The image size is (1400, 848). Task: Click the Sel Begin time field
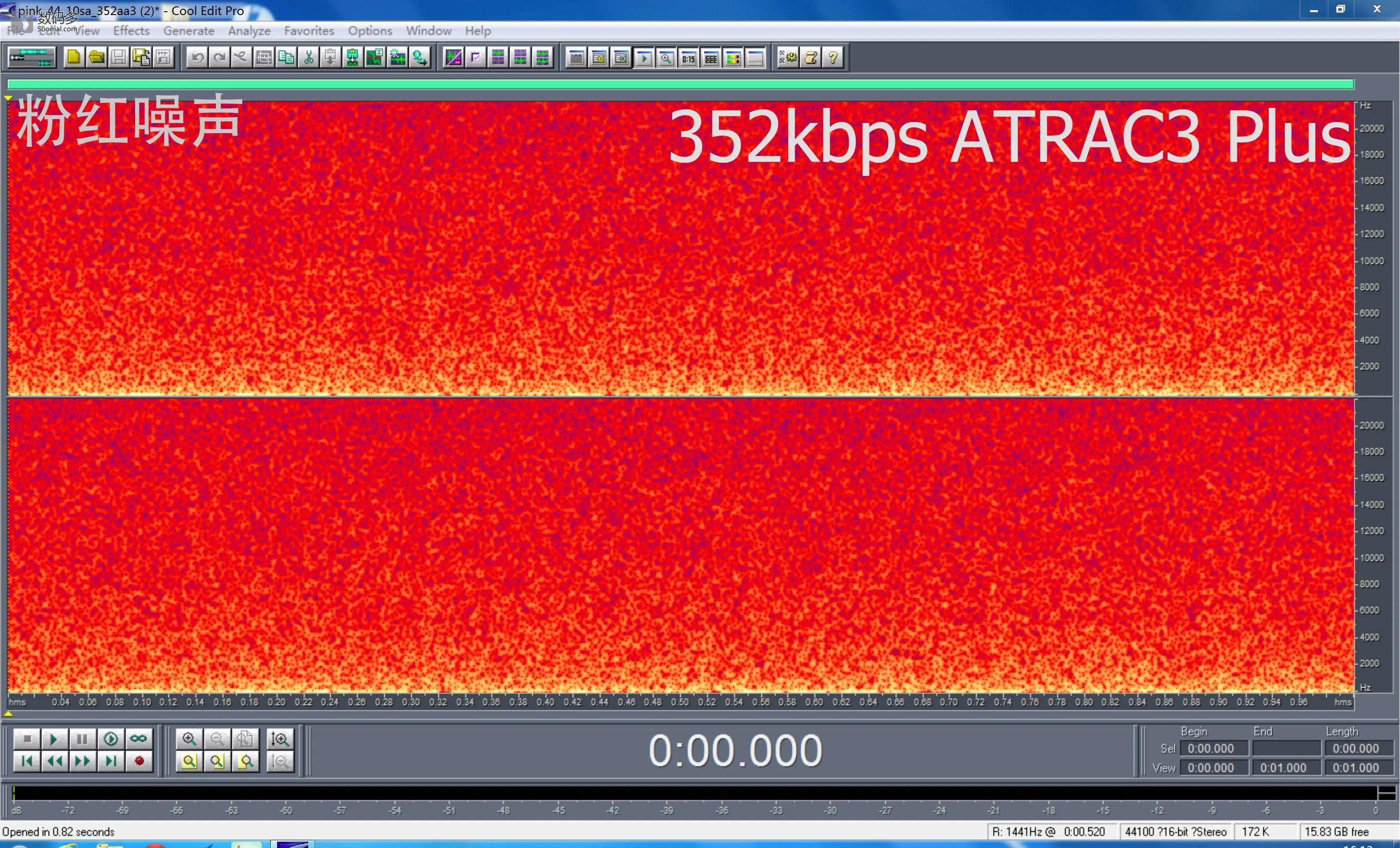(x=1214, y=748)
